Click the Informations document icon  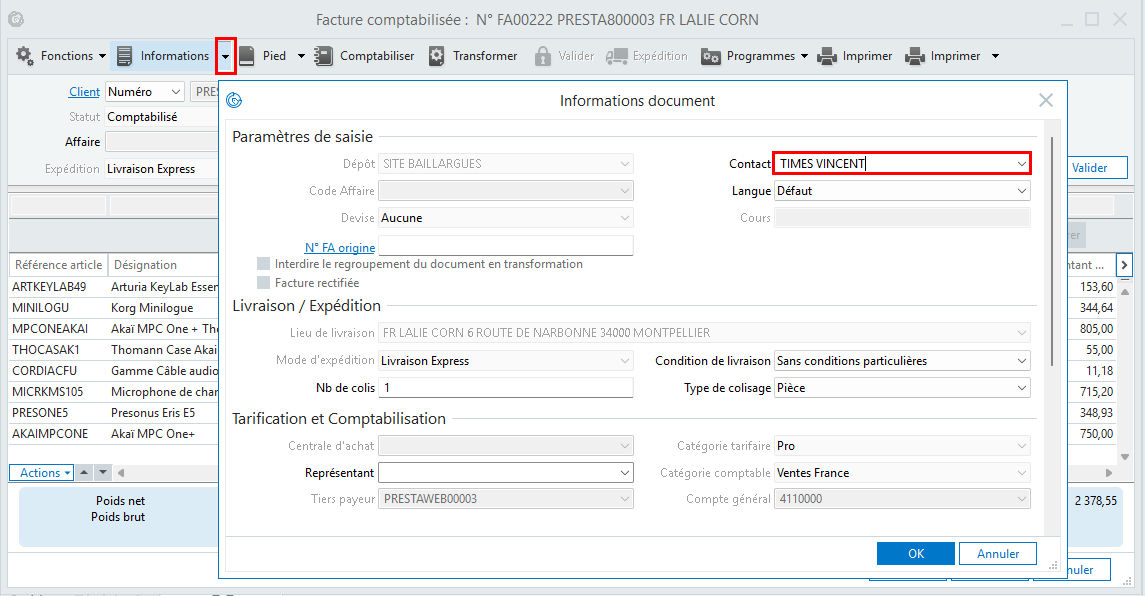point(125,56)
